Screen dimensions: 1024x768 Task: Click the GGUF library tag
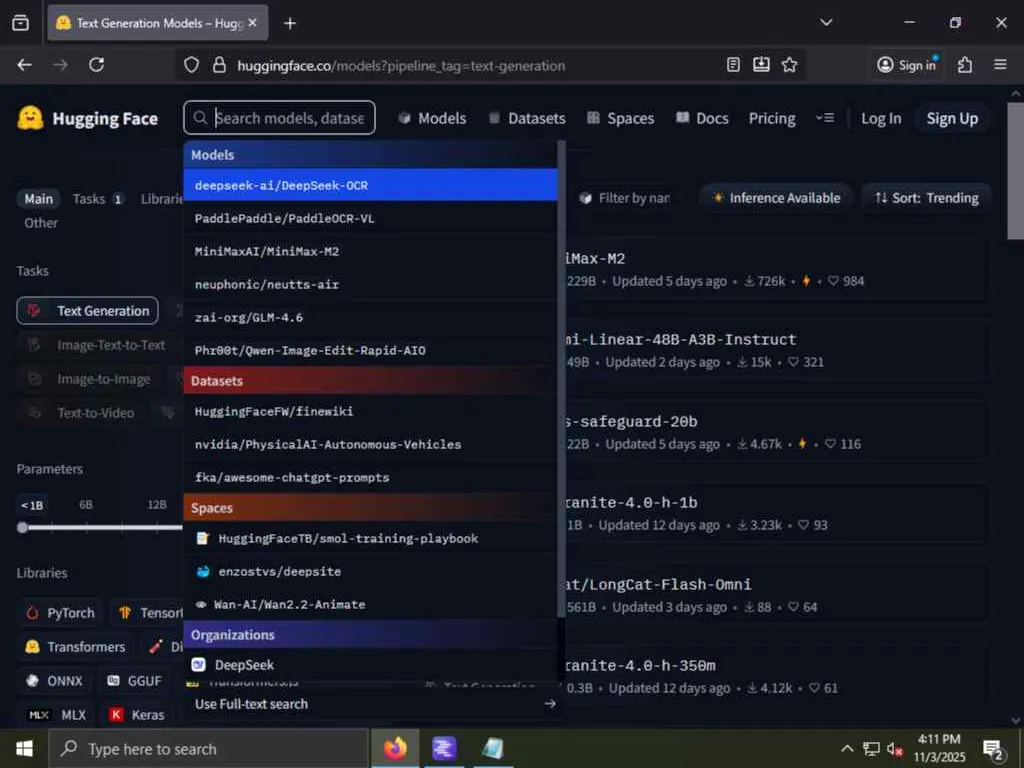click(x=134, y=680)
